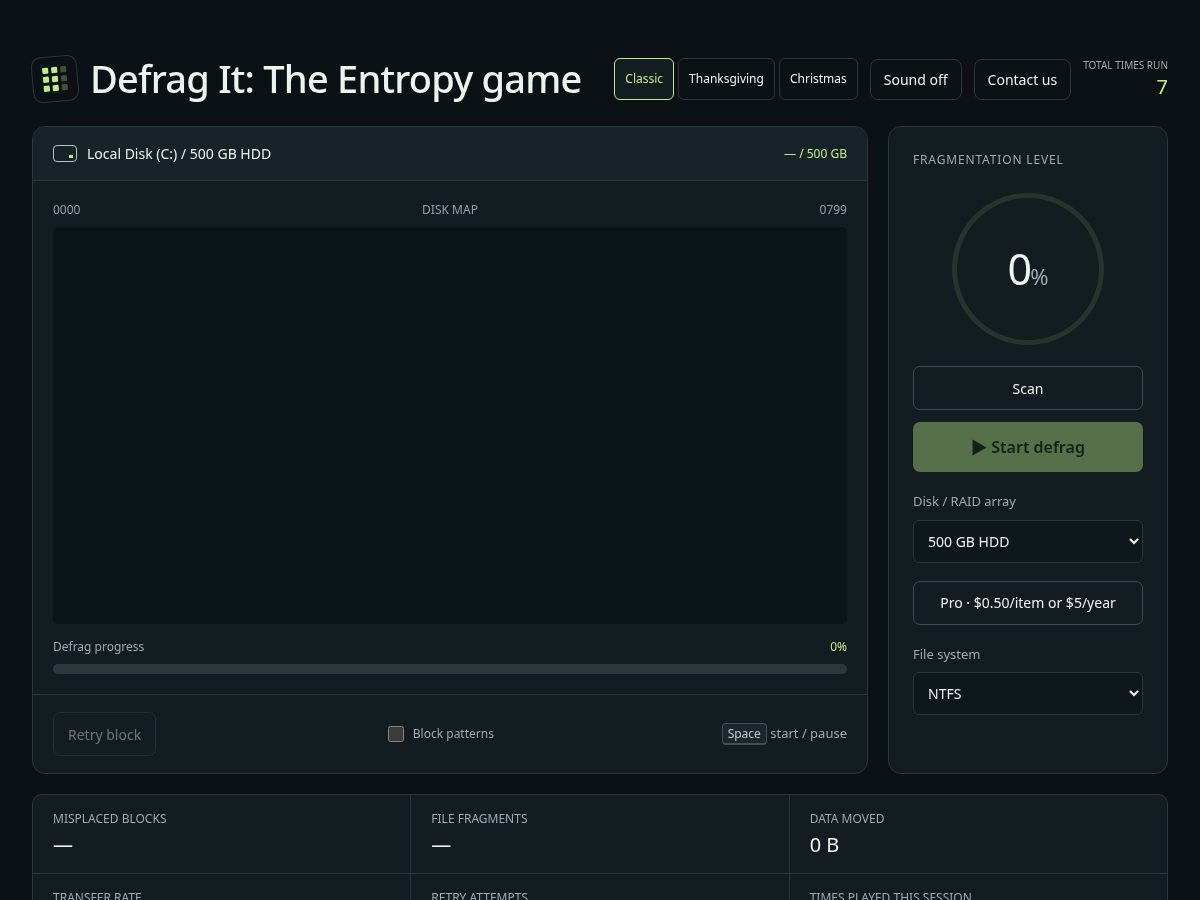Click inside the empty disk map area
Viewport: 1200px width, 900px height.
pyautogui.click(x=450, y=425)
